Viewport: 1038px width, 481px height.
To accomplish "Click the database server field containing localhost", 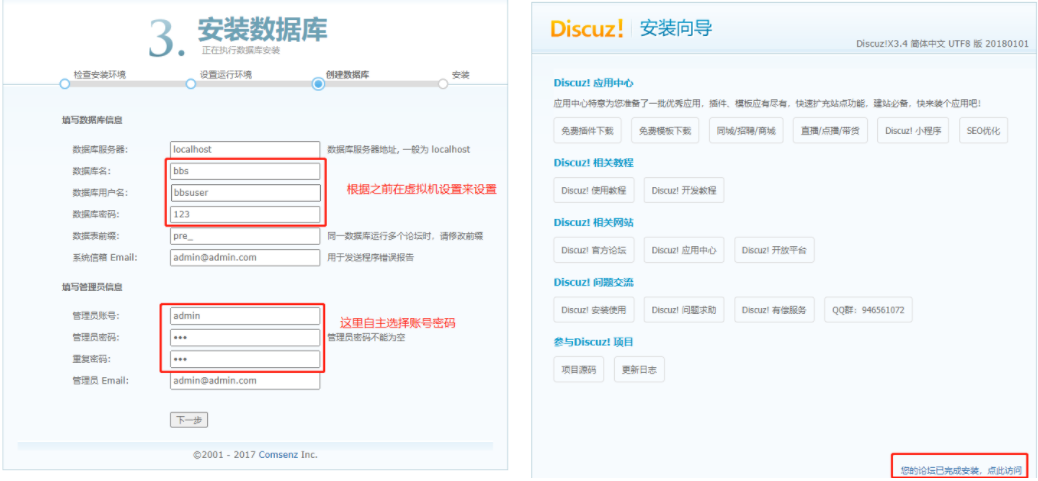I will 245,150.
